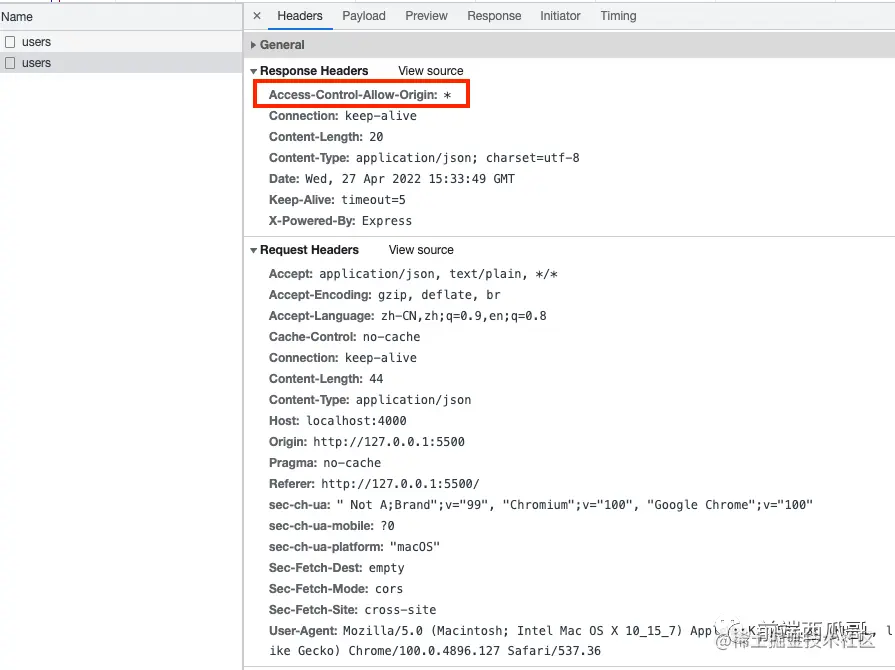The height and width of the screenshot is (670, 895).
Task: Expand the General section
Action: pos(253,45)
